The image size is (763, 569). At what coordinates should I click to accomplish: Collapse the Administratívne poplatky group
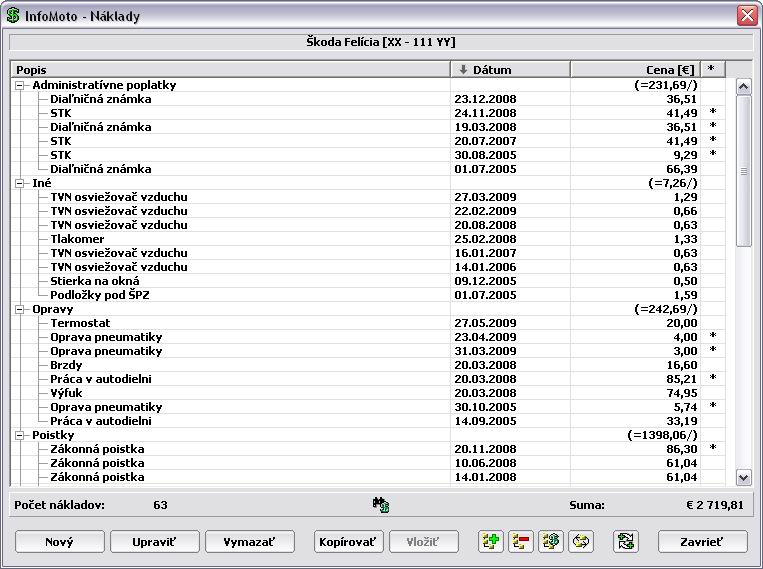click(x=19, y=86)
